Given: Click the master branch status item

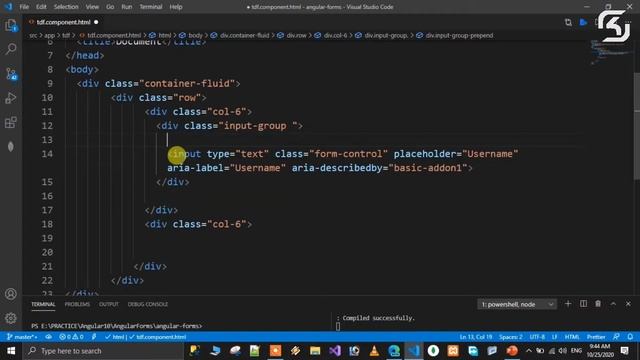Looking at the screenshot, I should (22, 337).
